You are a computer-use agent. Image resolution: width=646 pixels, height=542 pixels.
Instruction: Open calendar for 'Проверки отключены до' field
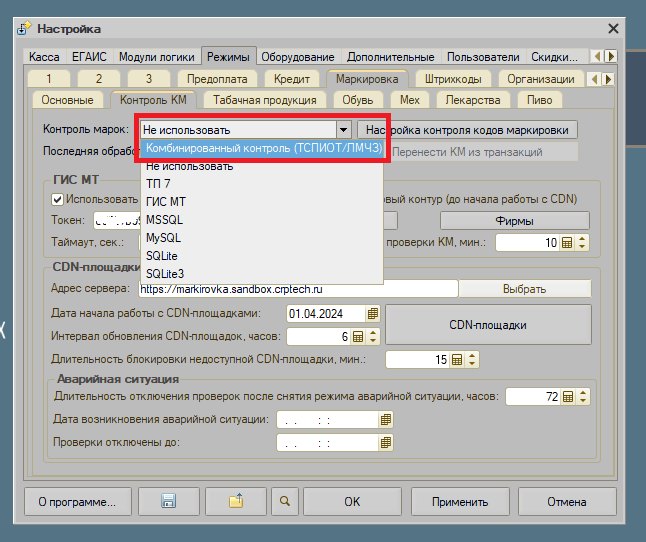(x=386, y=443)
